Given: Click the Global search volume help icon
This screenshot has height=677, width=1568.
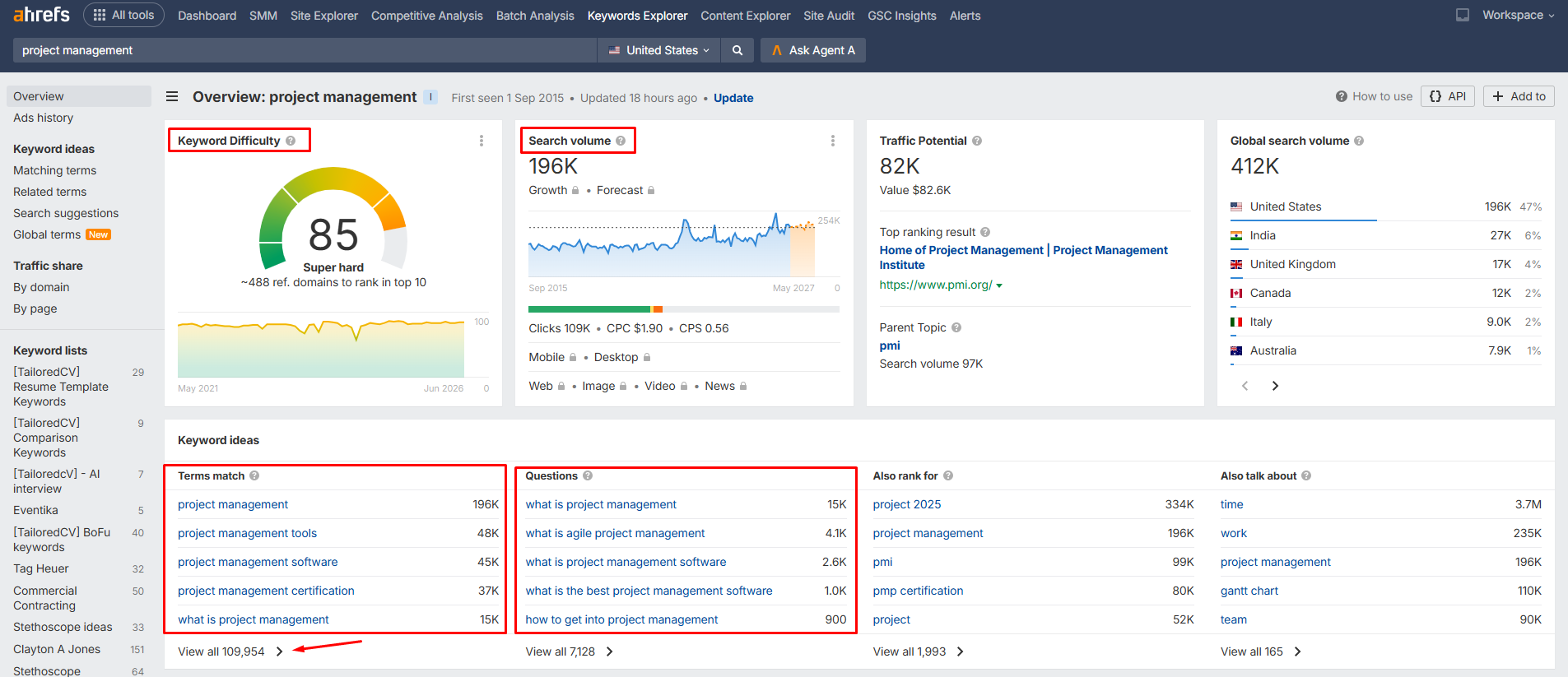Looking at the screenshot, I should pos(1359,141).
